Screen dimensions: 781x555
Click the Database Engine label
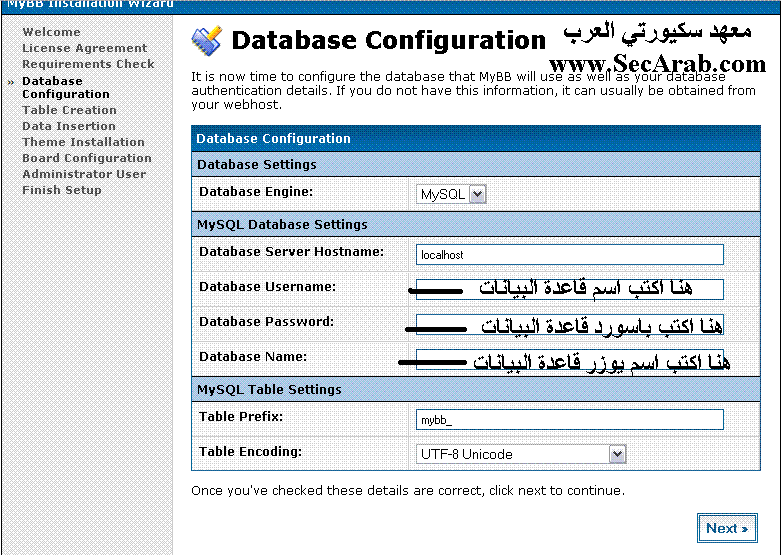(256, 191)
